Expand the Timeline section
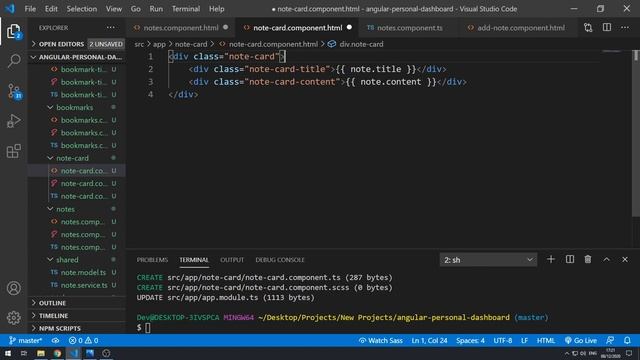This screenshot has width=640, height=360. click(x=77, y=316)
